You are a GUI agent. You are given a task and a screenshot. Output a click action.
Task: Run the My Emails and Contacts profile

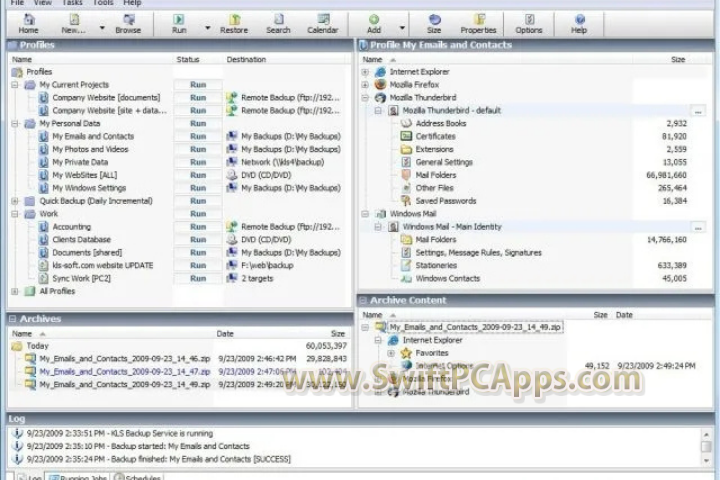(x=198, y=136)
